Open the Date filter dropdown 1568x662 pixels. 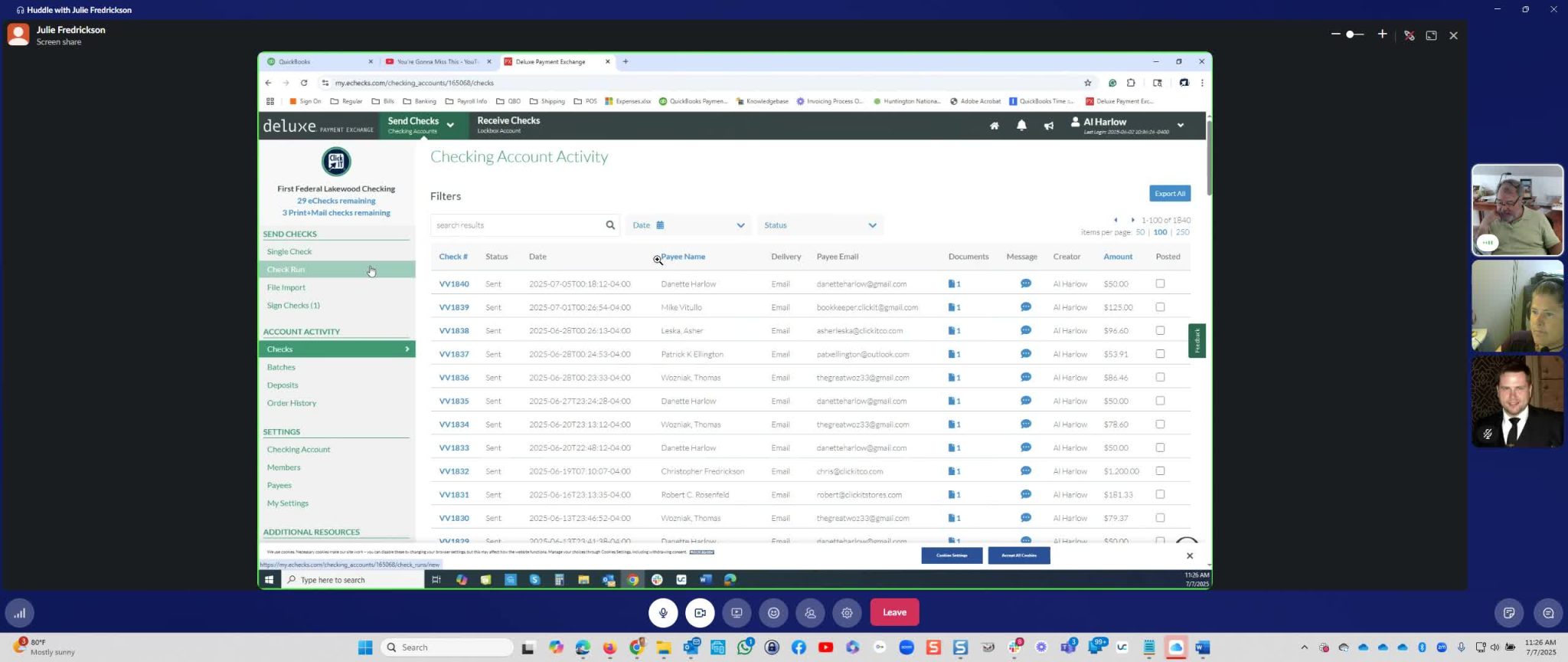coord(688,225)
